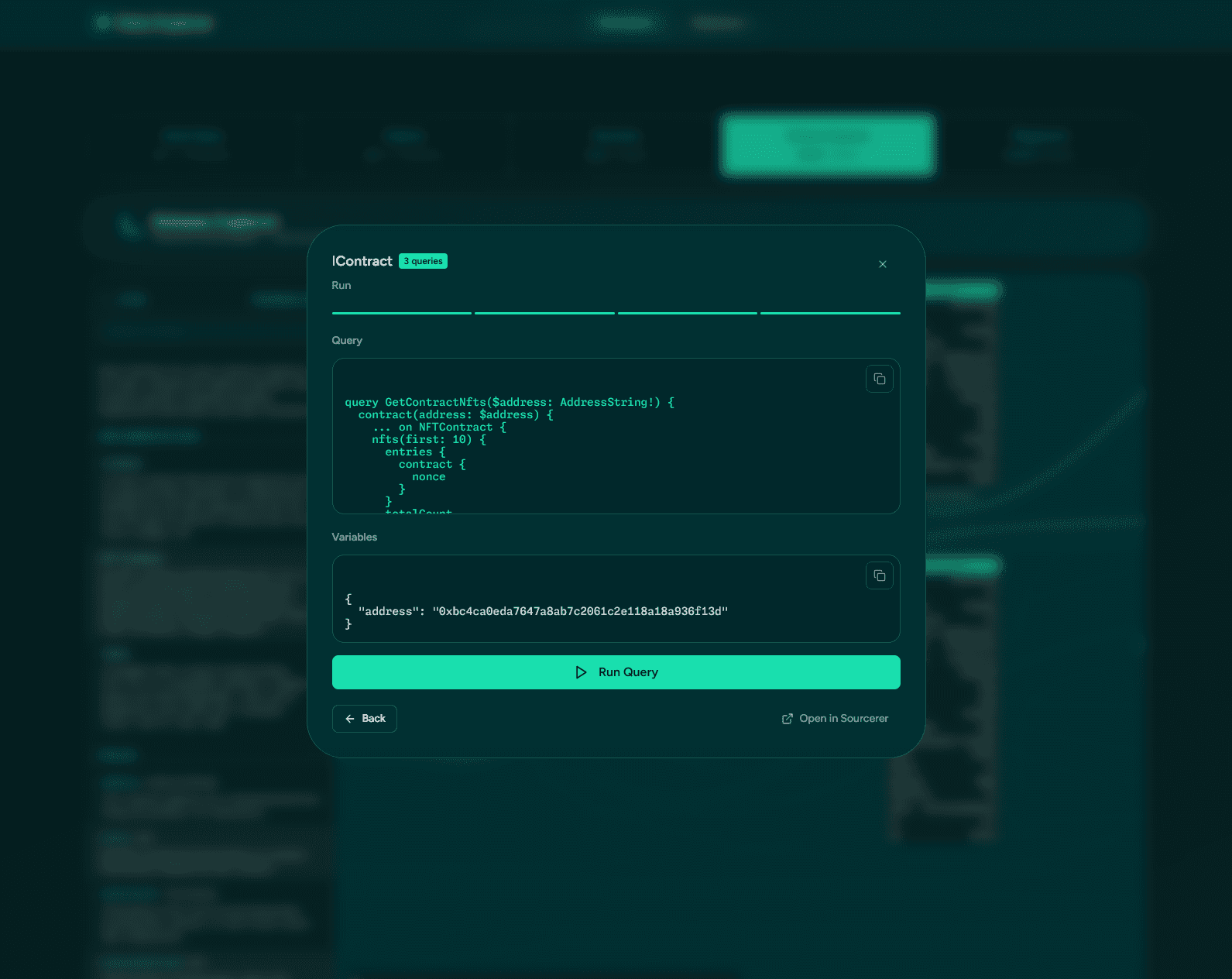
Task: Click the external link icon beside Sourcerer
Action: click(x=788, y=719)
